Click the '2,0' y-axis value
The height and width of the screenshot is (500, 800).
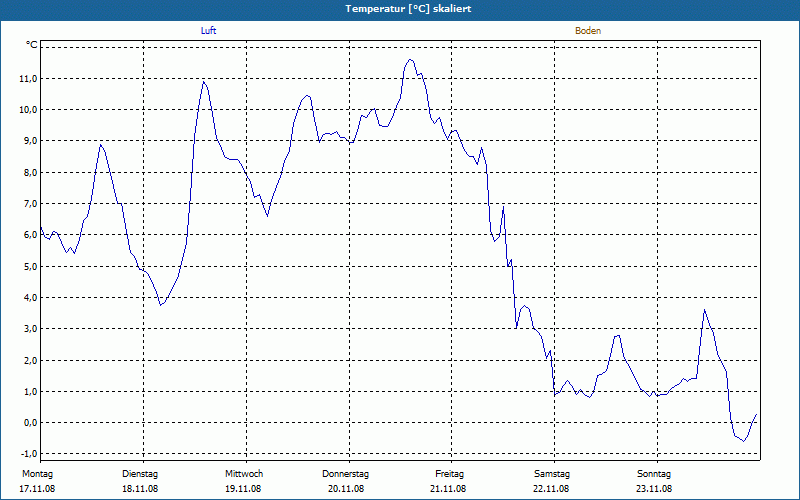click(30, 360)
